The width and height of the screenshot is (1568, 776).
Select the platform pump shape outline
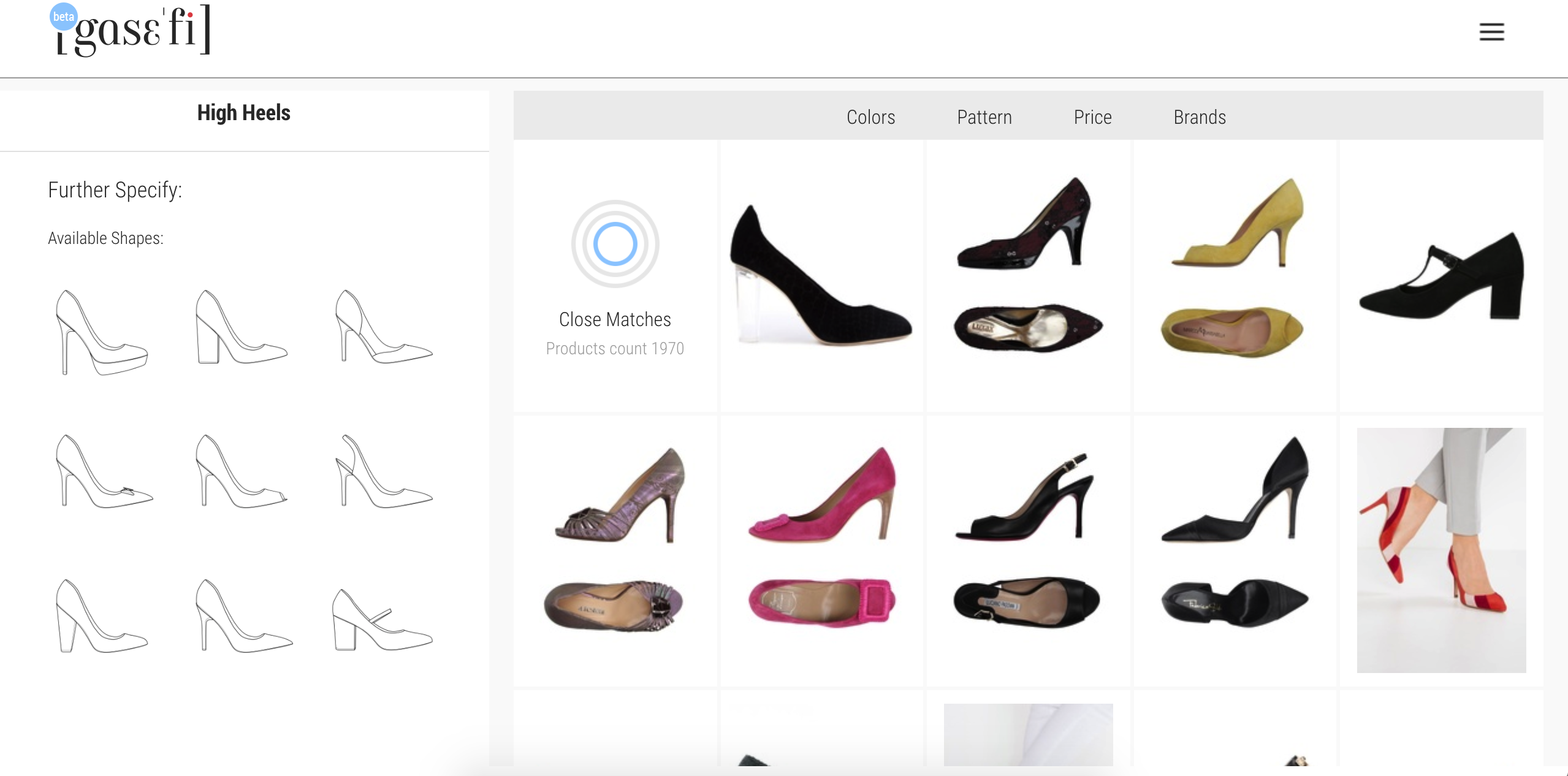point(102,332)
